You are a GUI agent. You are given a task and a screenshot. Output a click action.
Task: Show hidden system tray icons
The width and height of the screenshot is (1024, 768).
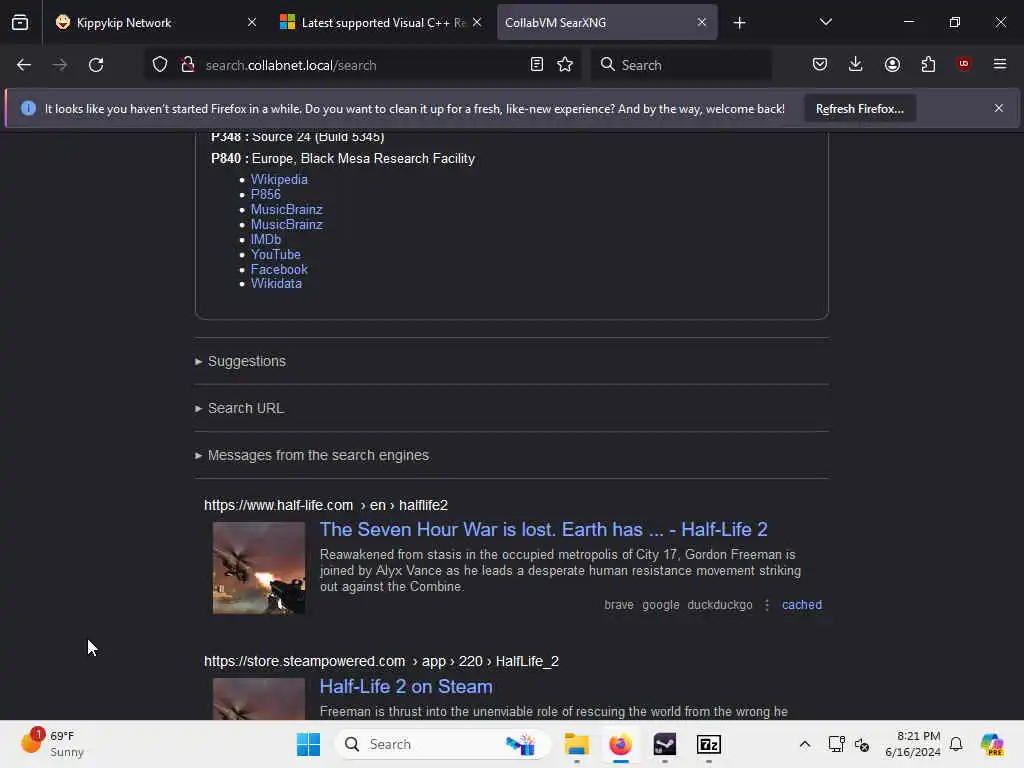[x=805, y=744]
